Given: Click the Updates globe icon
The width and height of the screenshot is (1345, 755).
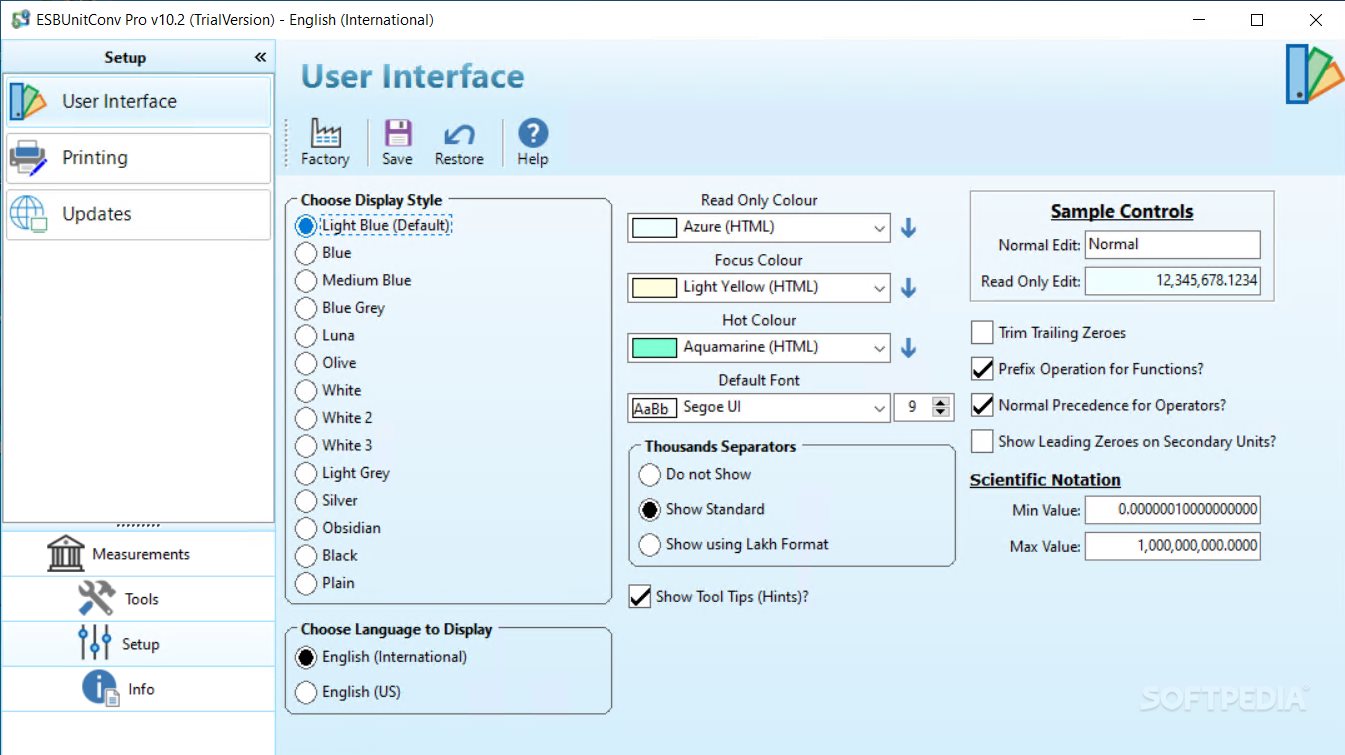Looking at the screenshot, I should (29, 214).
